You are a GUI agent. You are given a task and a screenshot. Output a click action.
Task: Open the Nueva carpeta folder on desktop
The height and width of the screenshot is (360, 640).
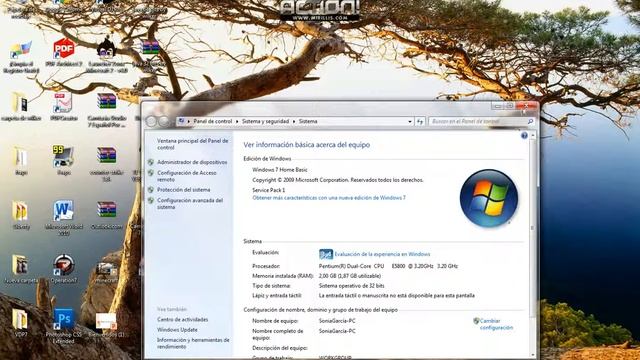click(x=20, y=269)
